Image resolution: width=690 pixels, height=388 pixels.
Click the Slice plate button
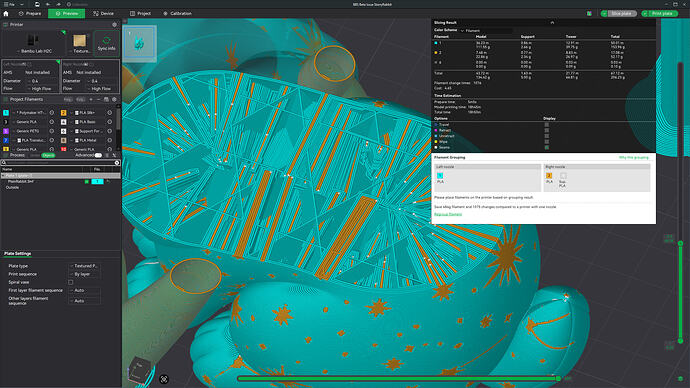click(622, 14)
